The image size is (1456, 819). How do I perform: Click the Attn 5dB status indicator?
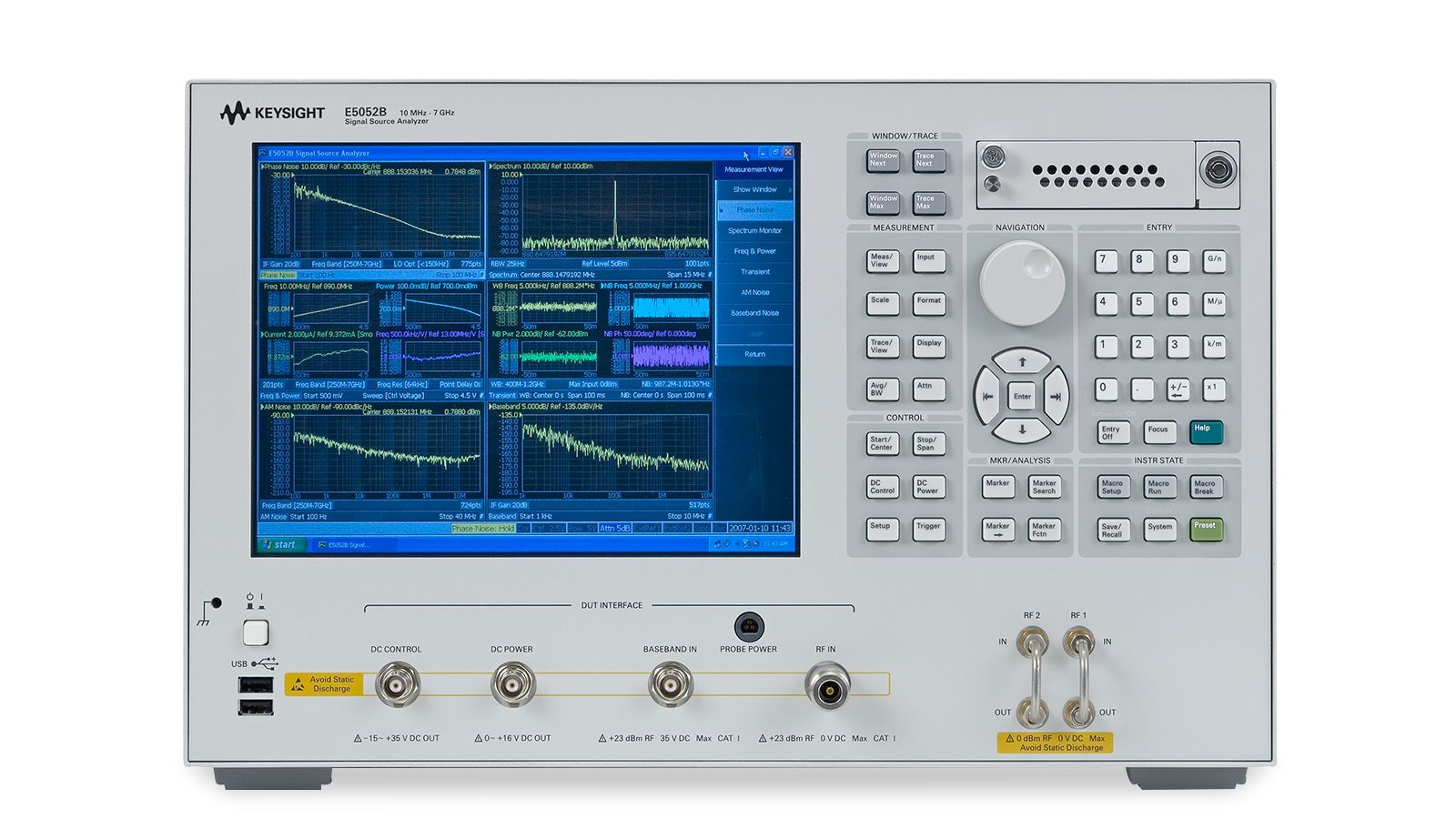pos(614,528)
